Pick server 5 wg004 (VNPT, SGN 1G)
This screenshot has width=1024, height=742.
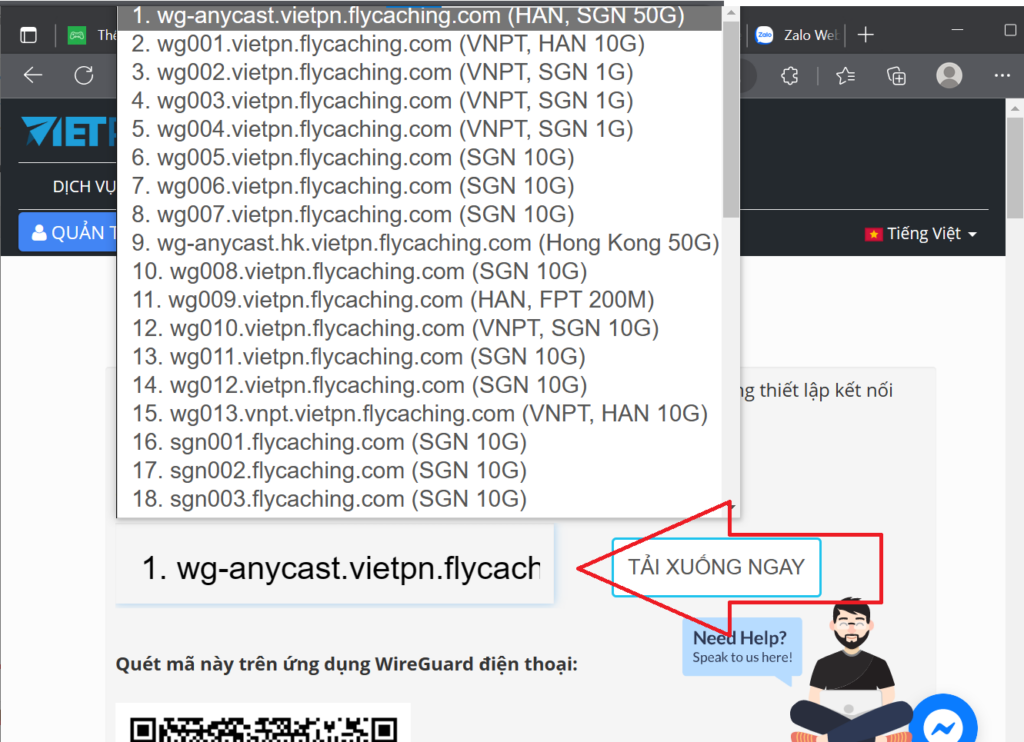(x=419, y=129)
